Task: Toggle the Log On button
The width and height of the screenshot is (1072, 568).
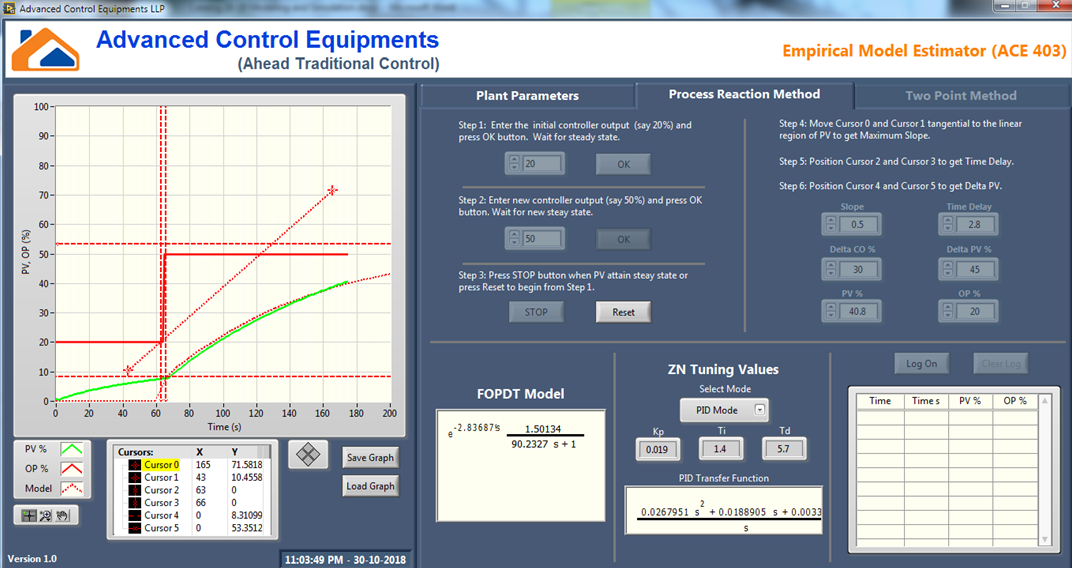Action: (922, 364)
